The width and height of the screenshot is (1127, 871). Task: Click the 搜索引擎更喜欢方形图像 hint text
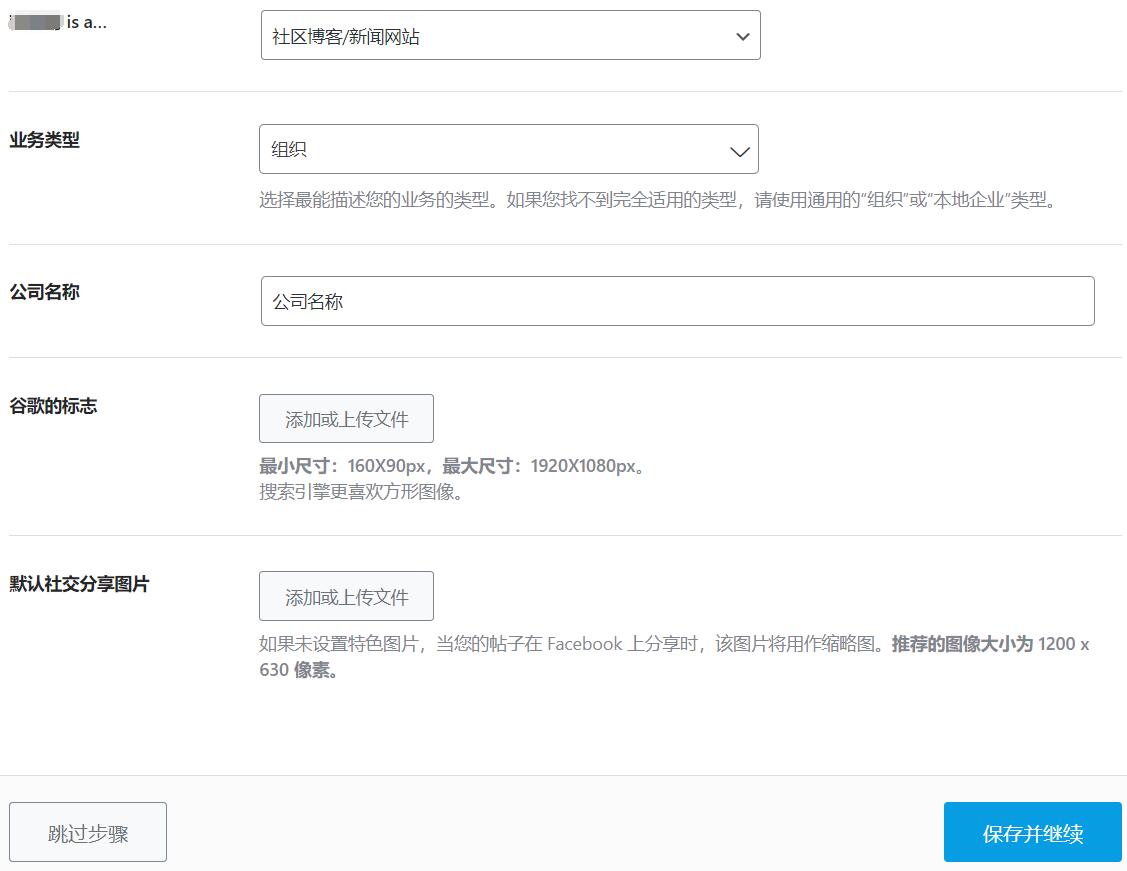[361, 492]
